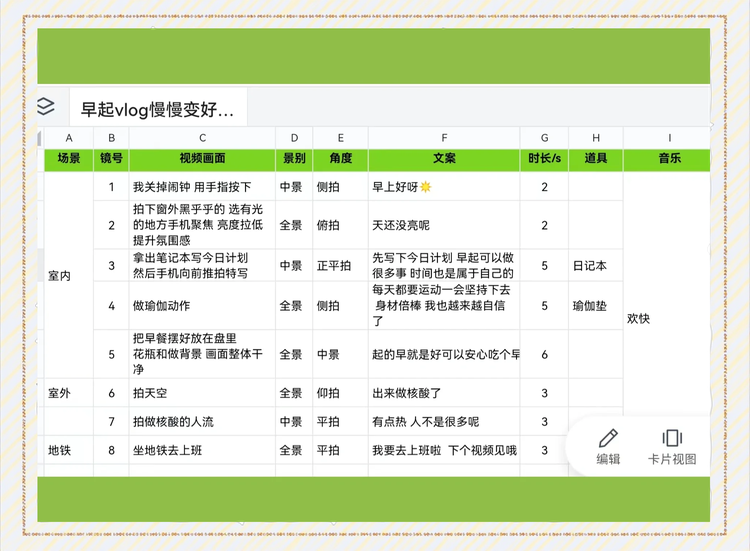The width and height of the screenshot is (750, 551).
Task: Select merged cell 室内
Action: tap(69, 276)
